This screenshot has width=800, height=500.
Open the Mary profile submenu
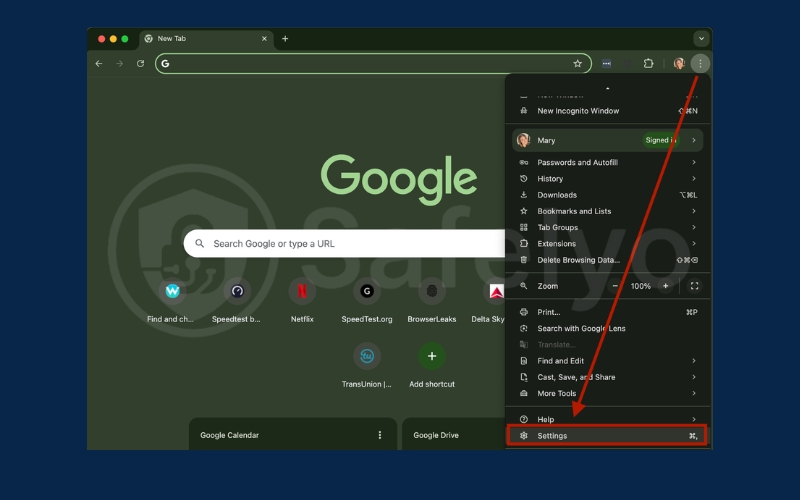[x=607, y=140]
